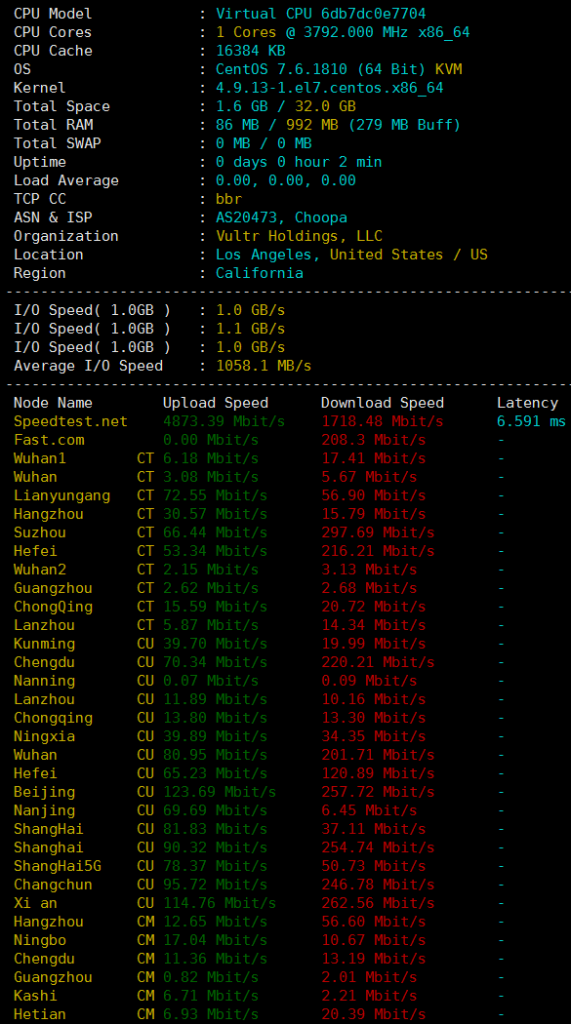Click Chengdu CU download '220.21 Mbit/s'

pyautogui.click(x=378, y=662)
